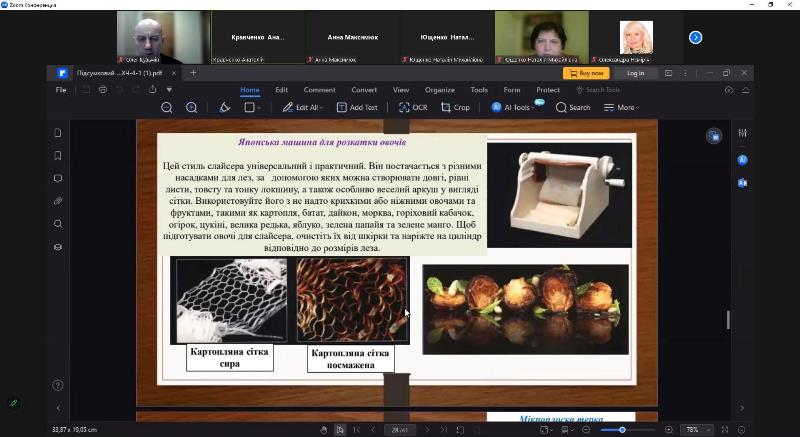Go to first page button
800x437 pixels.
tap(357, 430)
